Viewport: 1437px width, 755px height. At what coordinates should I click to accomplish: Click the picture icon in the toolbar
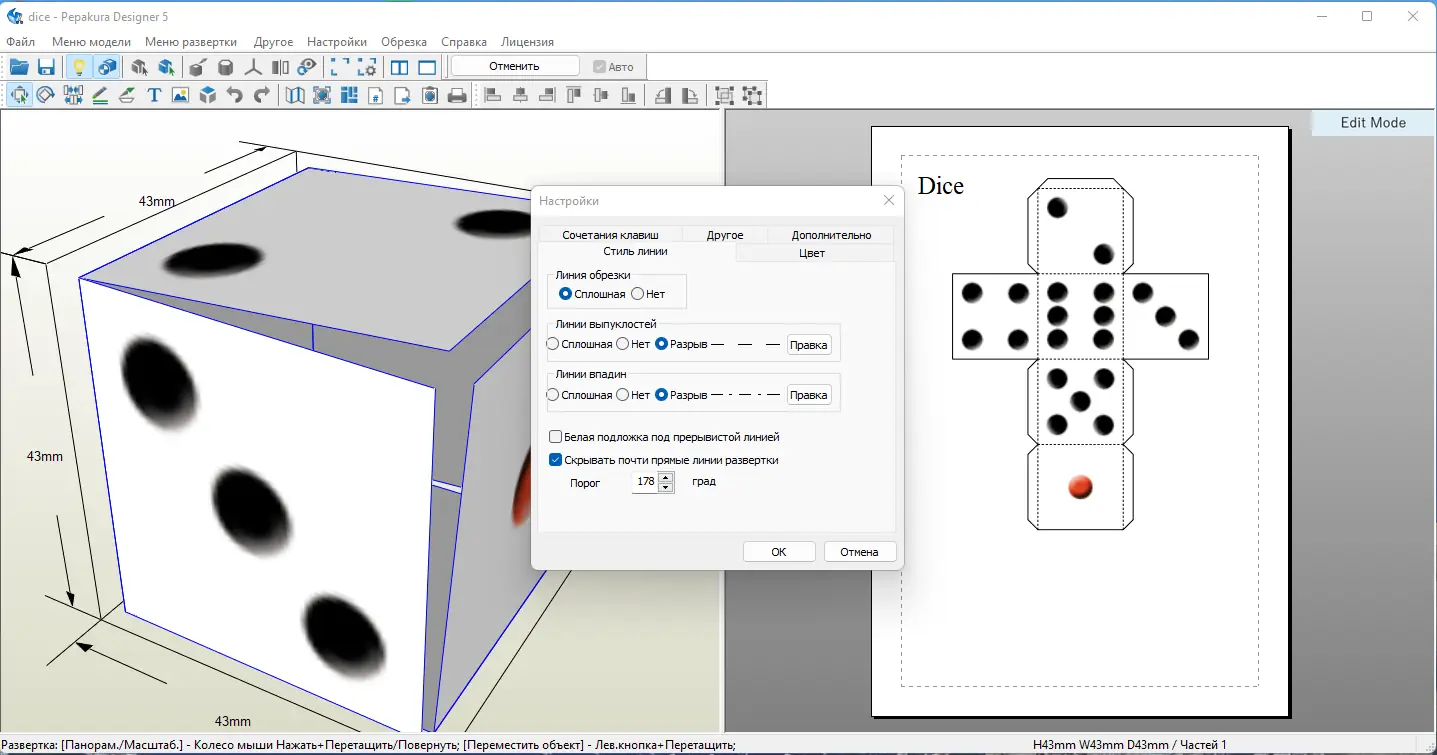pos(181,95)
